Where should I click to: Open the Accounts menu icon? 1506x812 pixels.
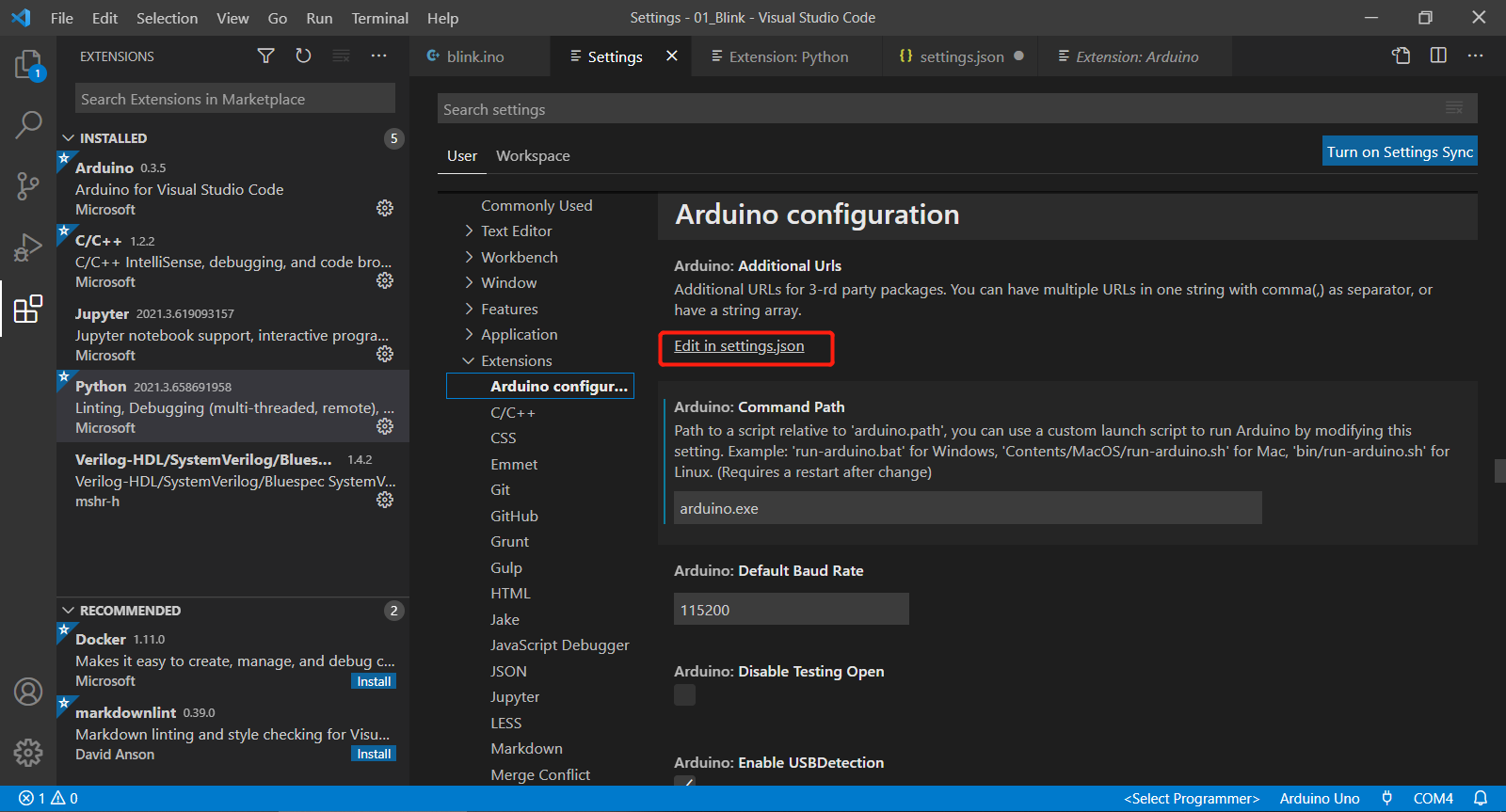[28, 692]
